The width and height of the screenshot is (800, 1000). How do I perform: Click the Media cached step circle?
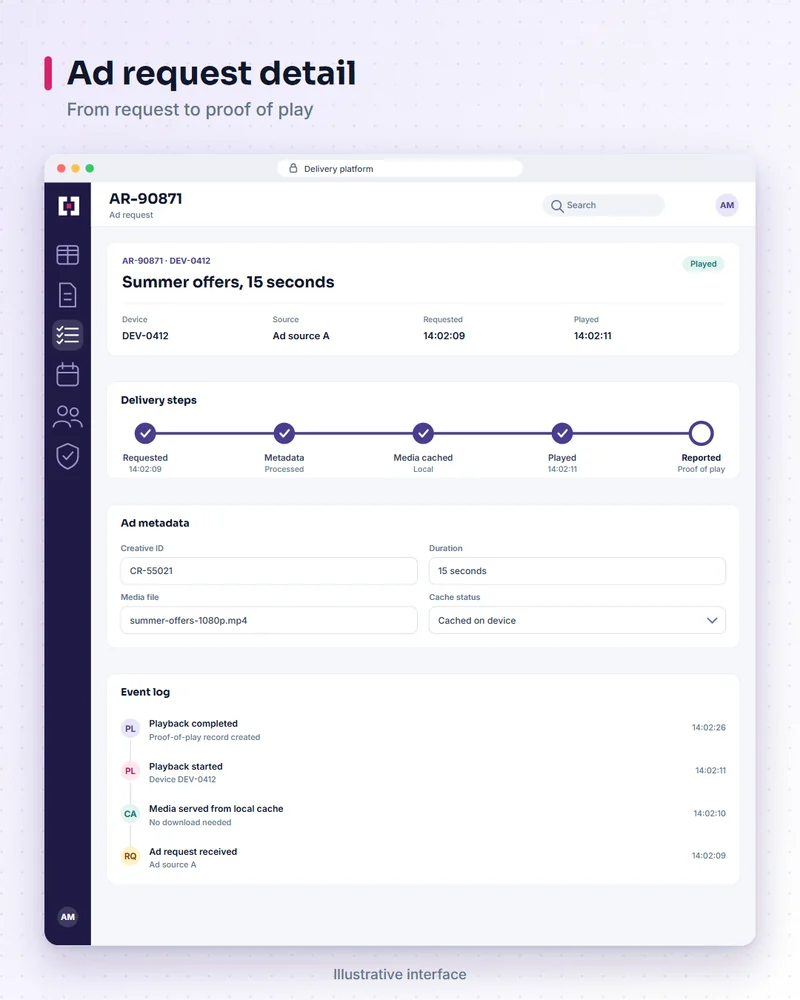pyautogui.click(x=423, y=433)
